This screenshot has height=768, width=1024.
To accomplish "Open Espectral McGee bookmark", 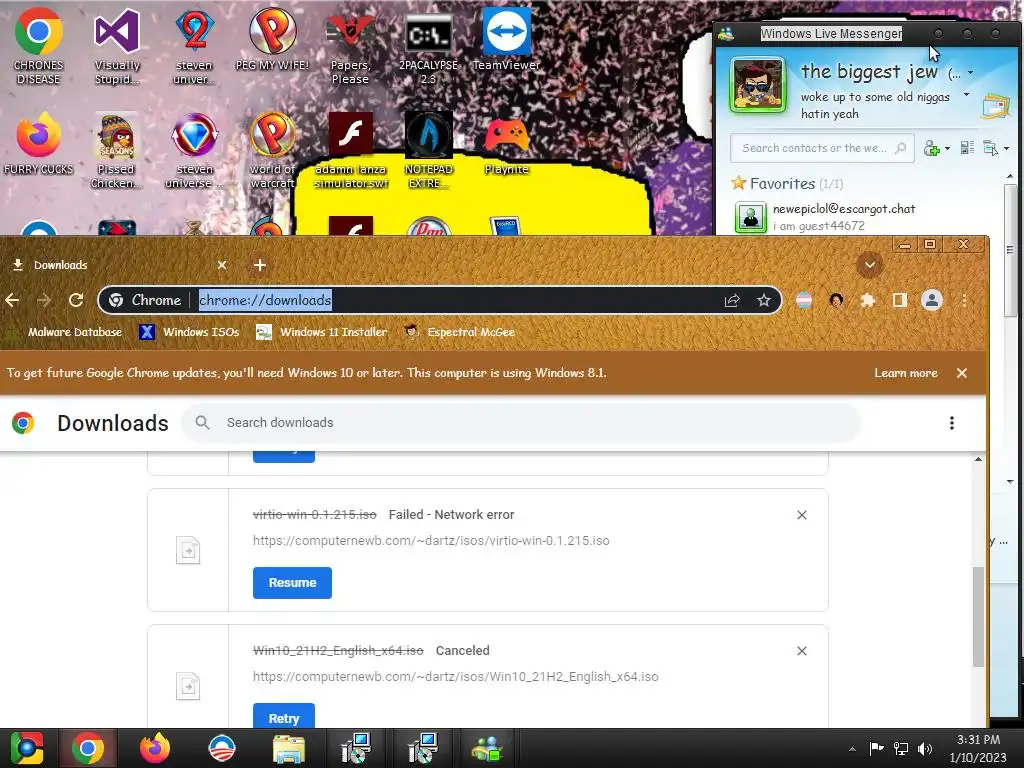I will (x=460, y=332).
